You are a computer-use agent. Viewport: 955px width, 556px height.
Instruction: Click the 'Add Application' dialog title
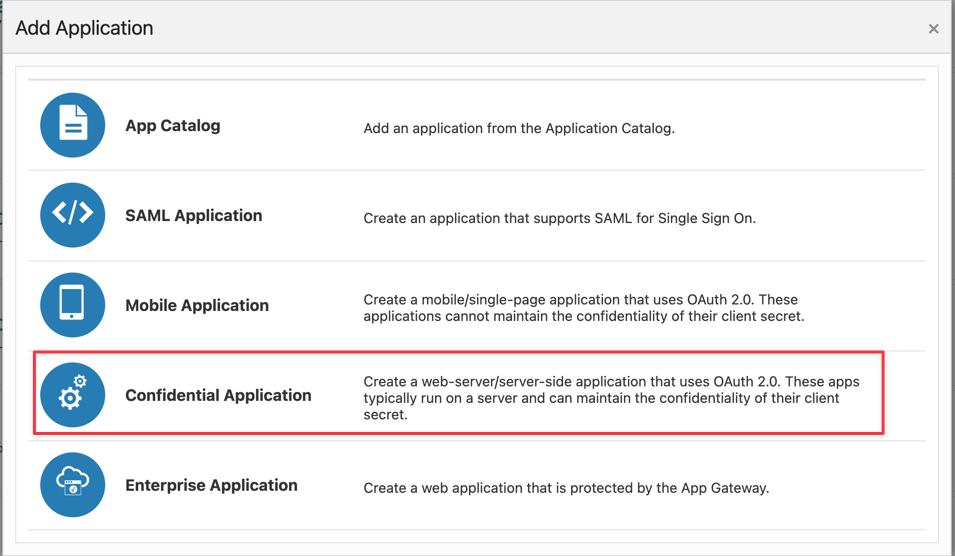[84, 28]
